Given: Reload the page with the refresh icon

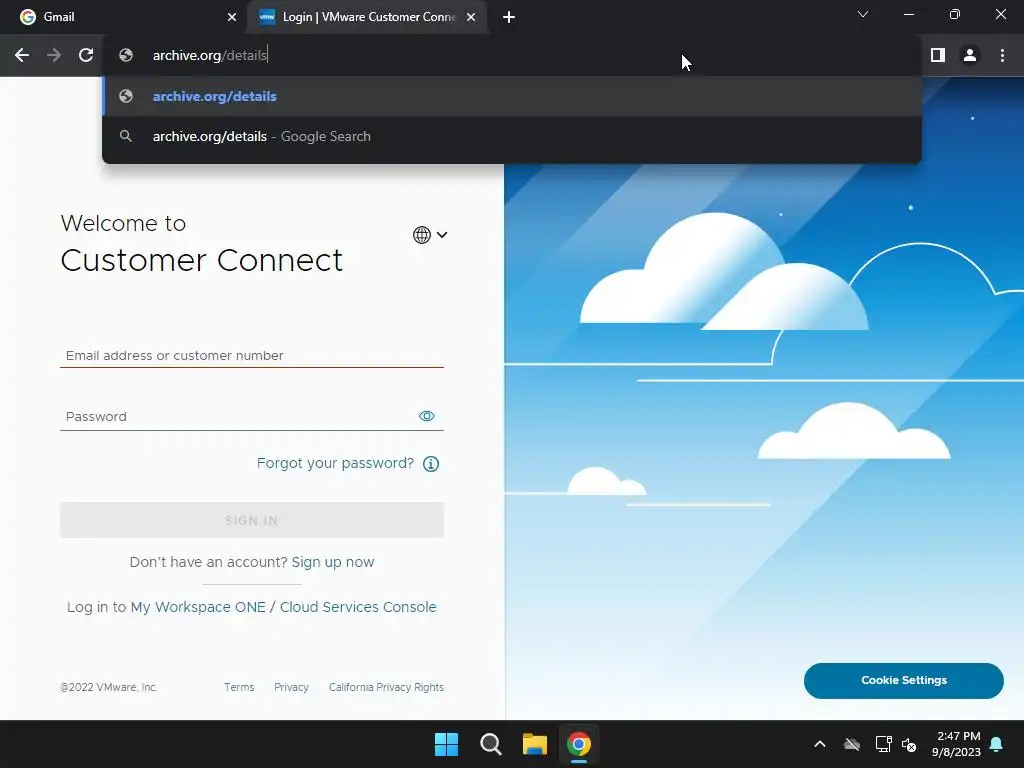Looking at the screenshot, I should [86, 56].
